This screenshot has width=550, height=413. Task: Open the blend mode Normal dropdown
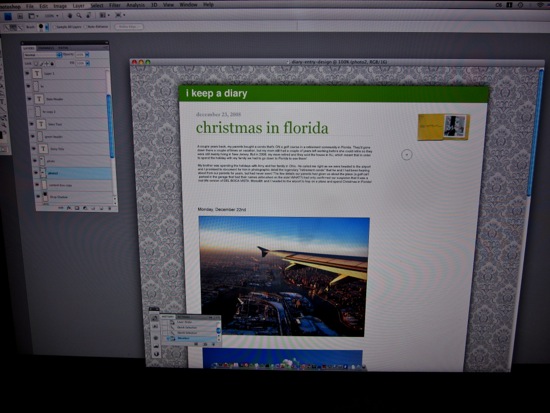(43, 55)
